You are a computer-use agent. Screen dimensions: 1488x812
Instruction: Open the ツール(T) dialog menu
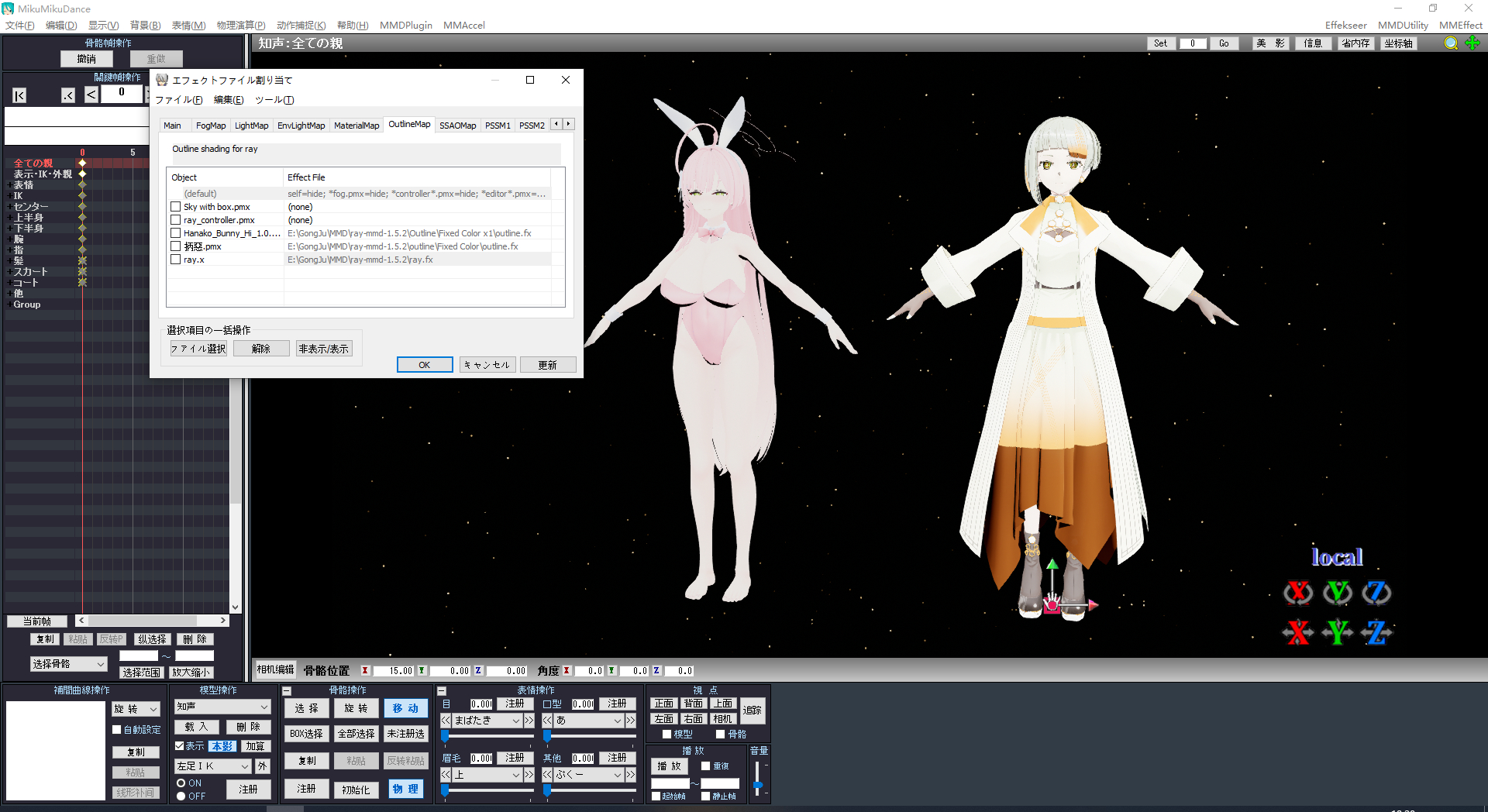point(274,100)
